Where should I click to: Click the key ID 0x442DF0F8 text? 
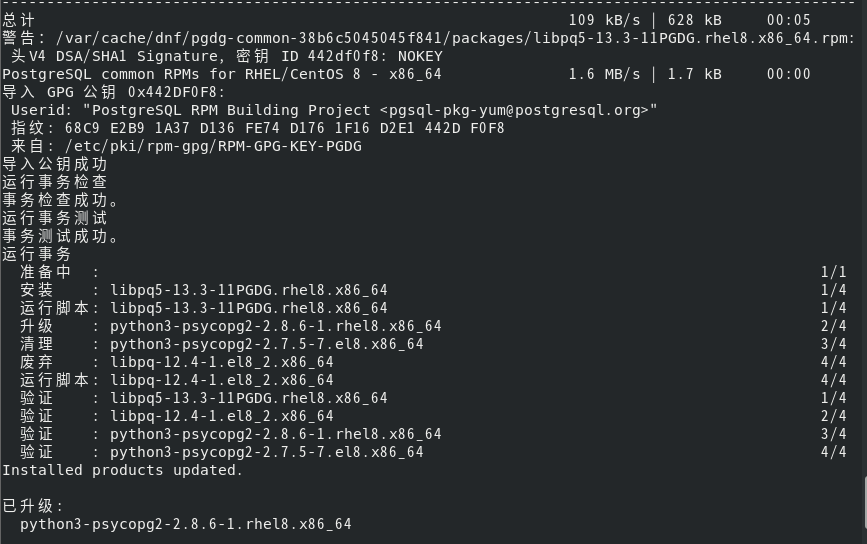click(173, 92)
